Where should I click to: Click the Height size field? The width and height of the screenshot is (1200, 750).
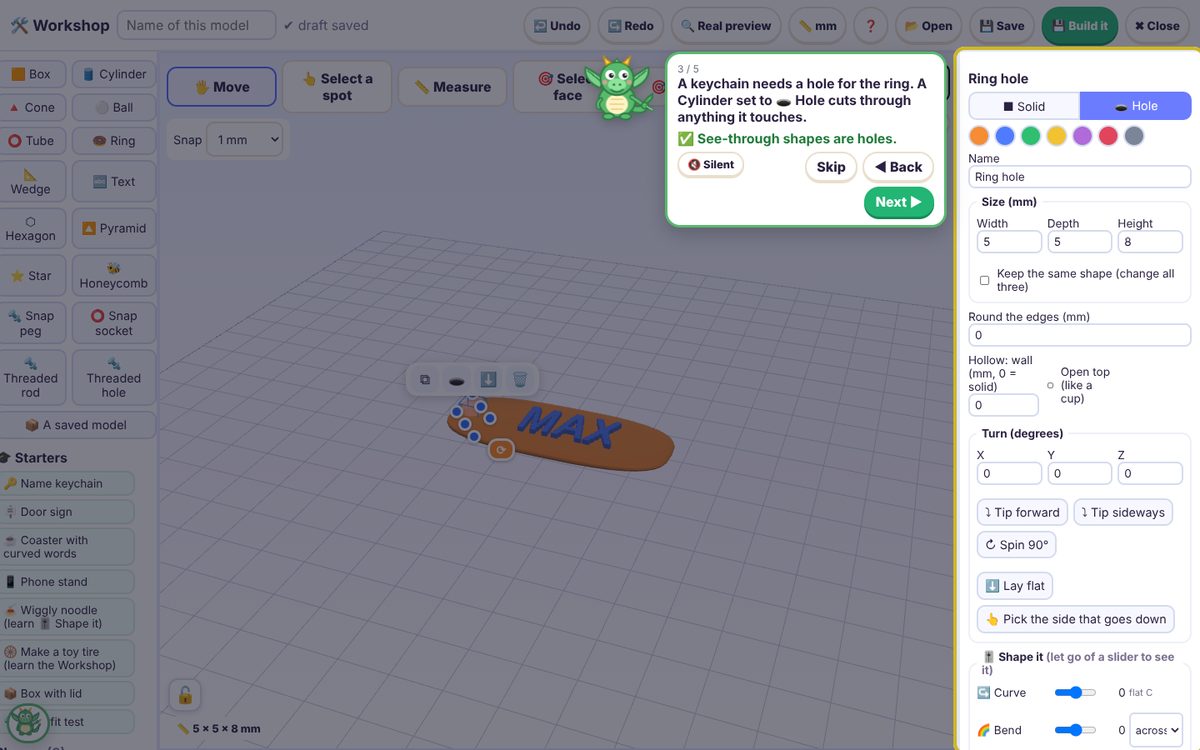coord(1150,241)
